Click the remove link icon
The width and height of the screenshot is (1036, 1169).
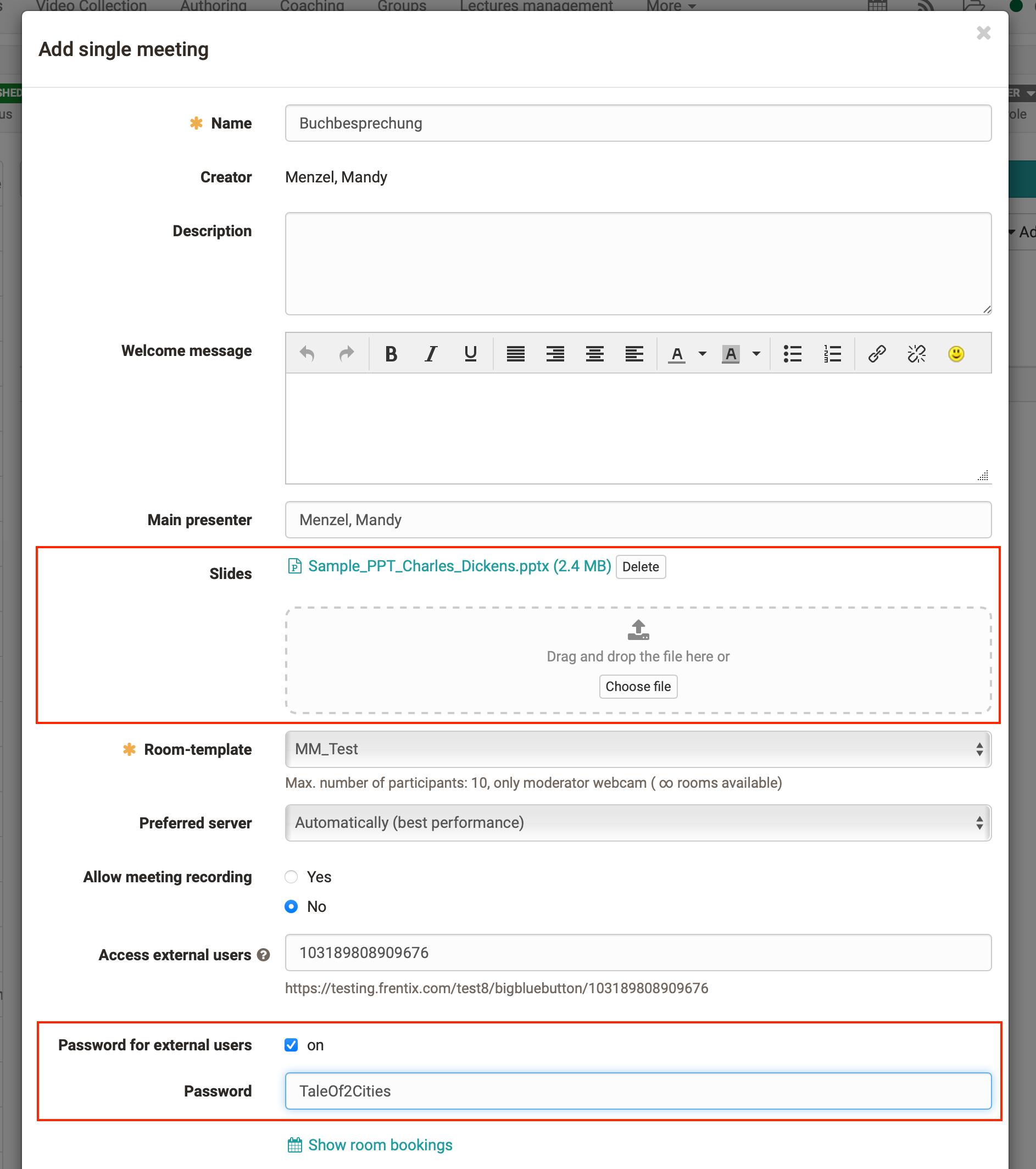(x=916, y=354)
